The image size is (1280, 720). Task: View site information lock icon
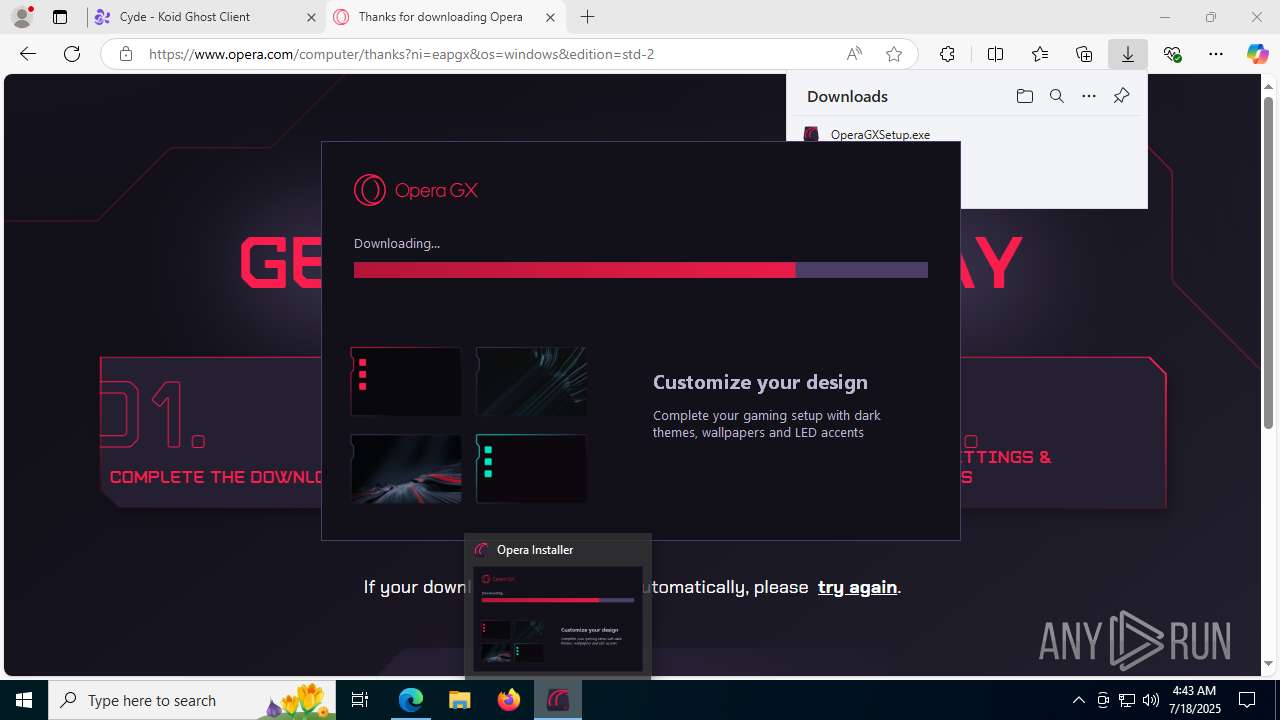(125, 54)
